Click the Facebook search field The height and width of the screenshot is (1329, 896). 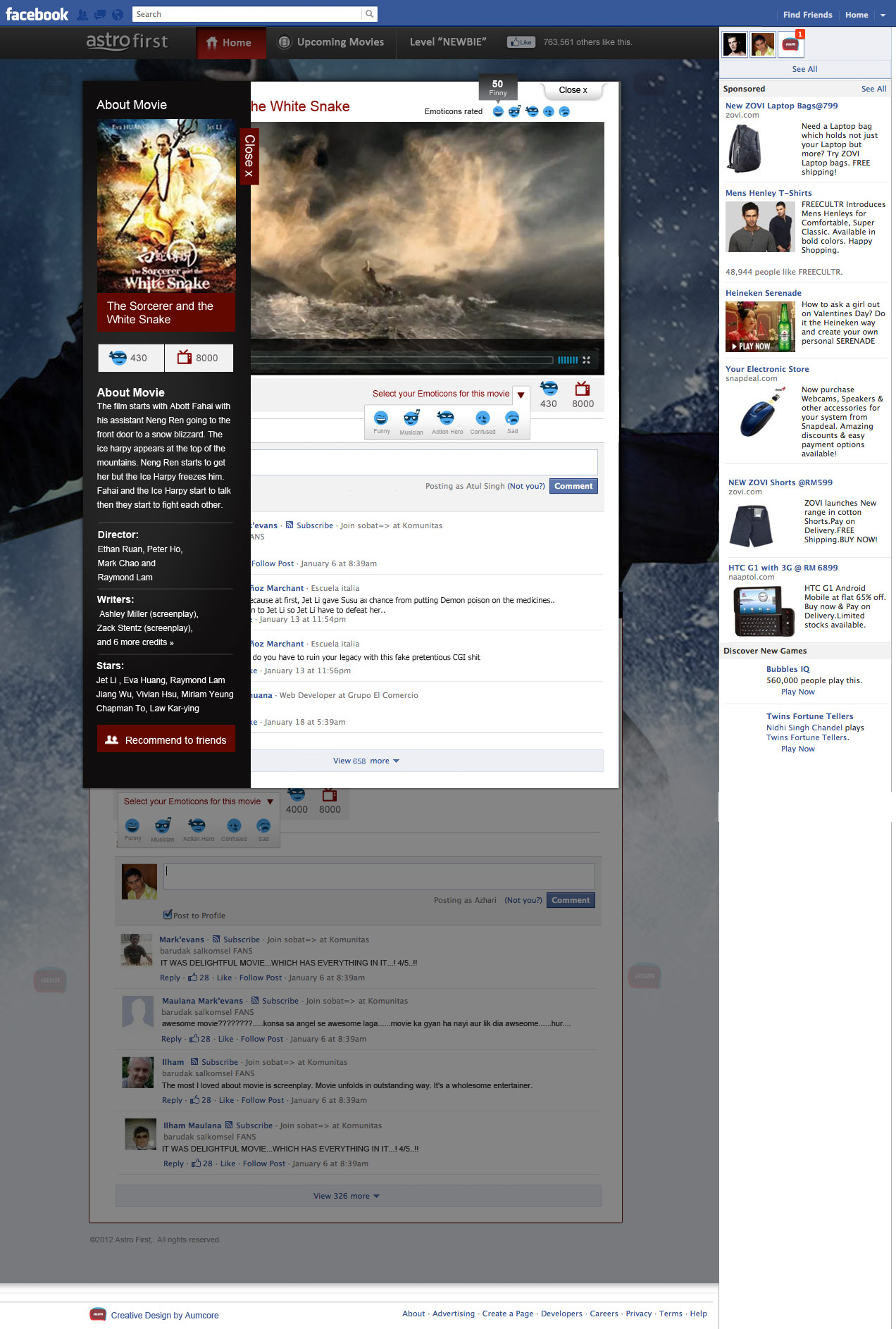pyautogui.click(x=247, y=14)
